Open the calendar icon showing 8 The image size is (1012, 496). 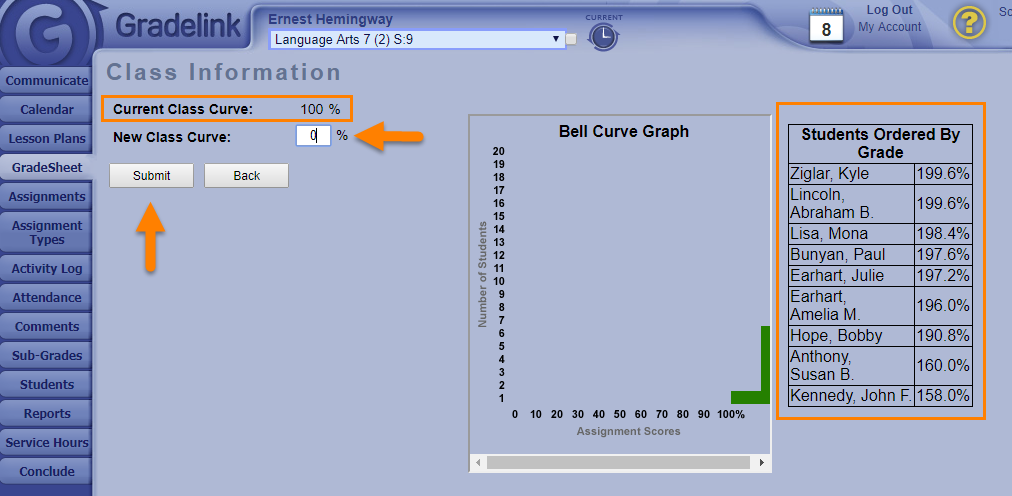coord(826,24)
